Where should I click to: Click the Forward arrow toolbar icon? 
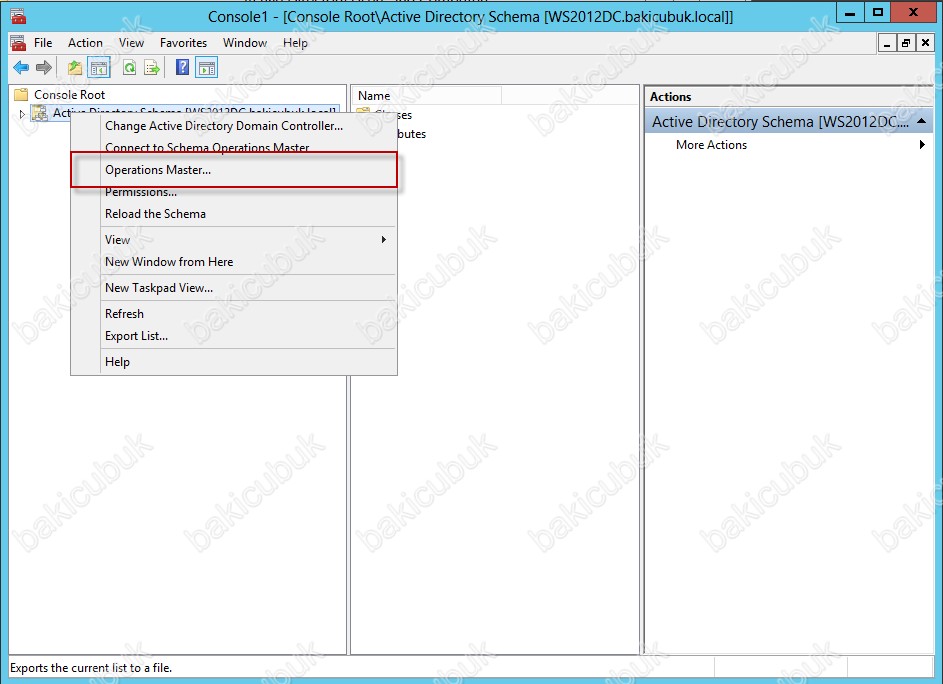coord(43,67)
